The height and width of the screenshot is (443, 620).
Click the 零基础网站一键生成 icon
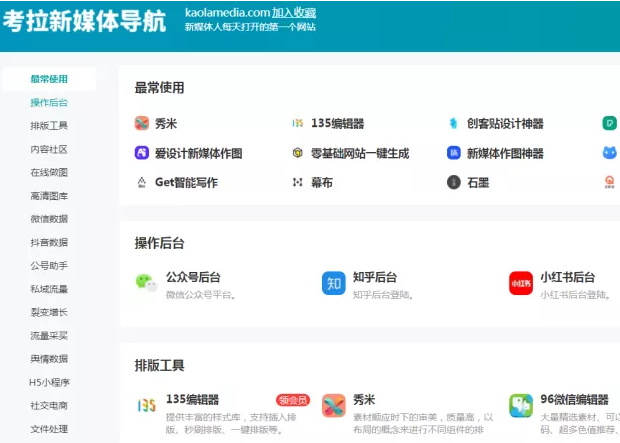tap(297, 153)
